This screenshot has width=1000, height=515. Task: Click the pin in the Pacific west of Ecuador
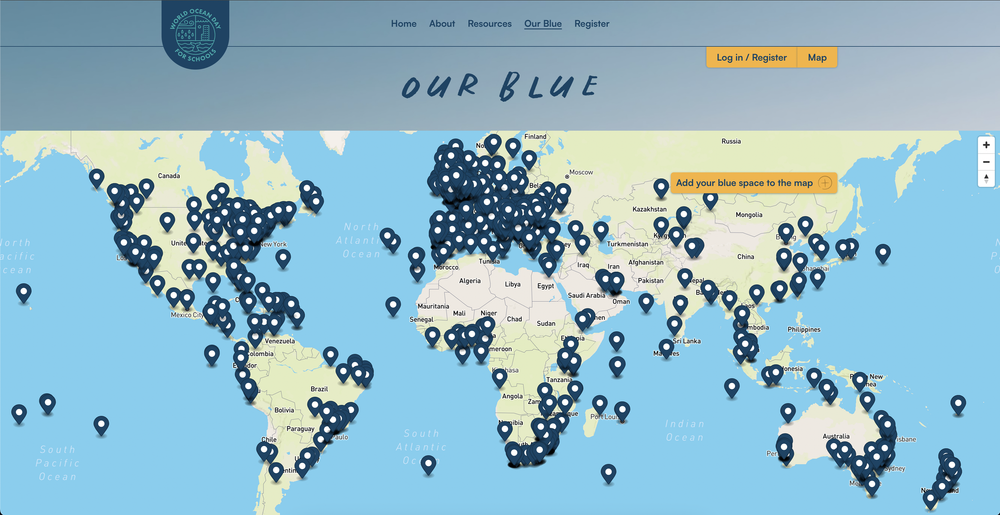[212, 354]
